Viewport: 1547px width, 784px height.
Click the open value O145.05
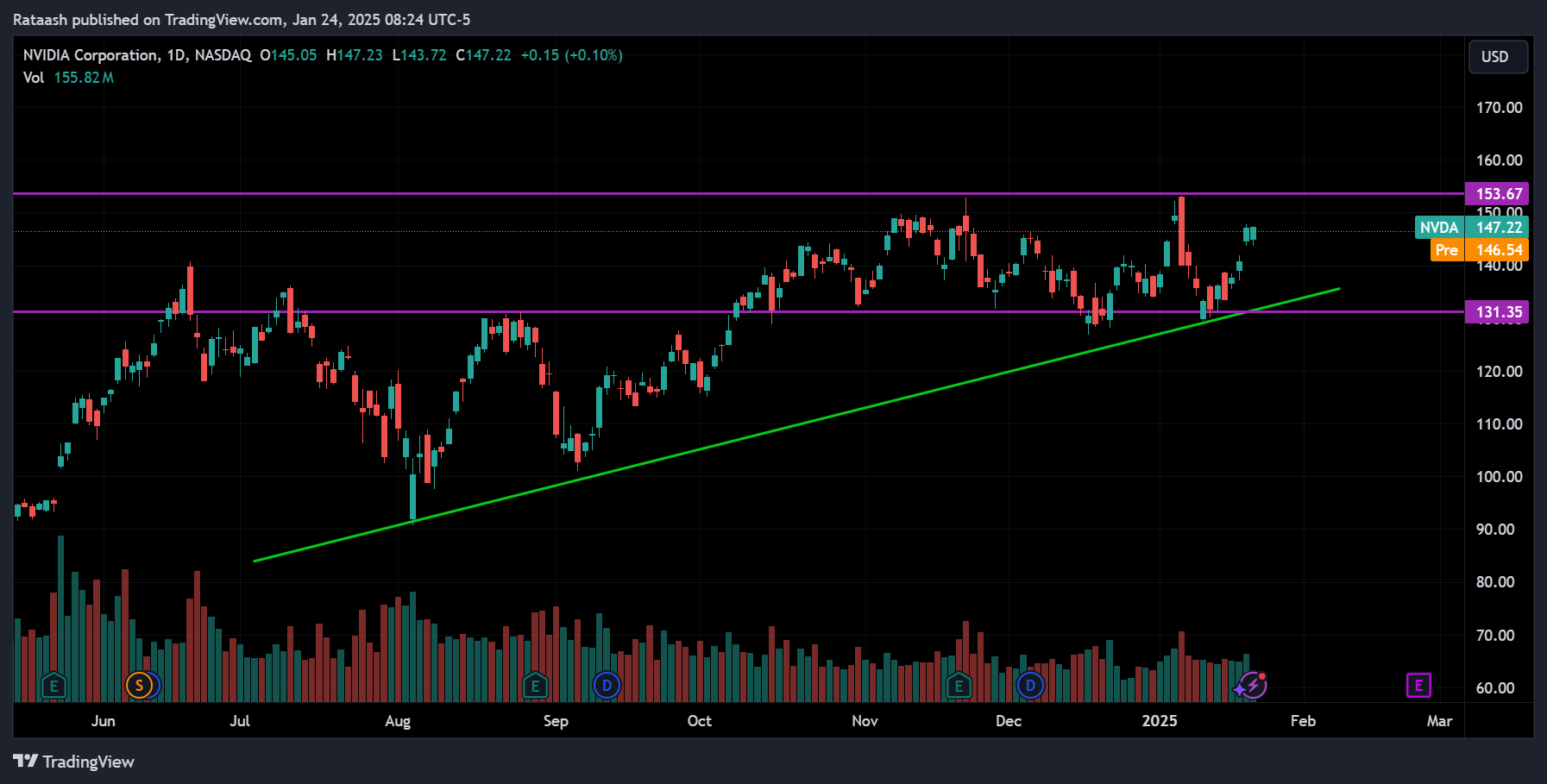tap(288, 55)
